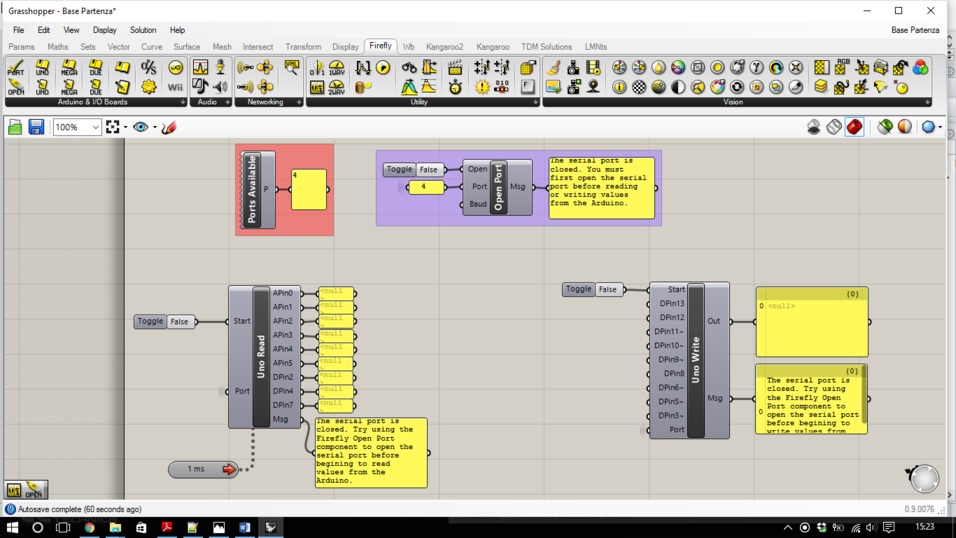The image size is (956, 538).
Task: Pick the Uno Read book icon
Action: [42, 68]
